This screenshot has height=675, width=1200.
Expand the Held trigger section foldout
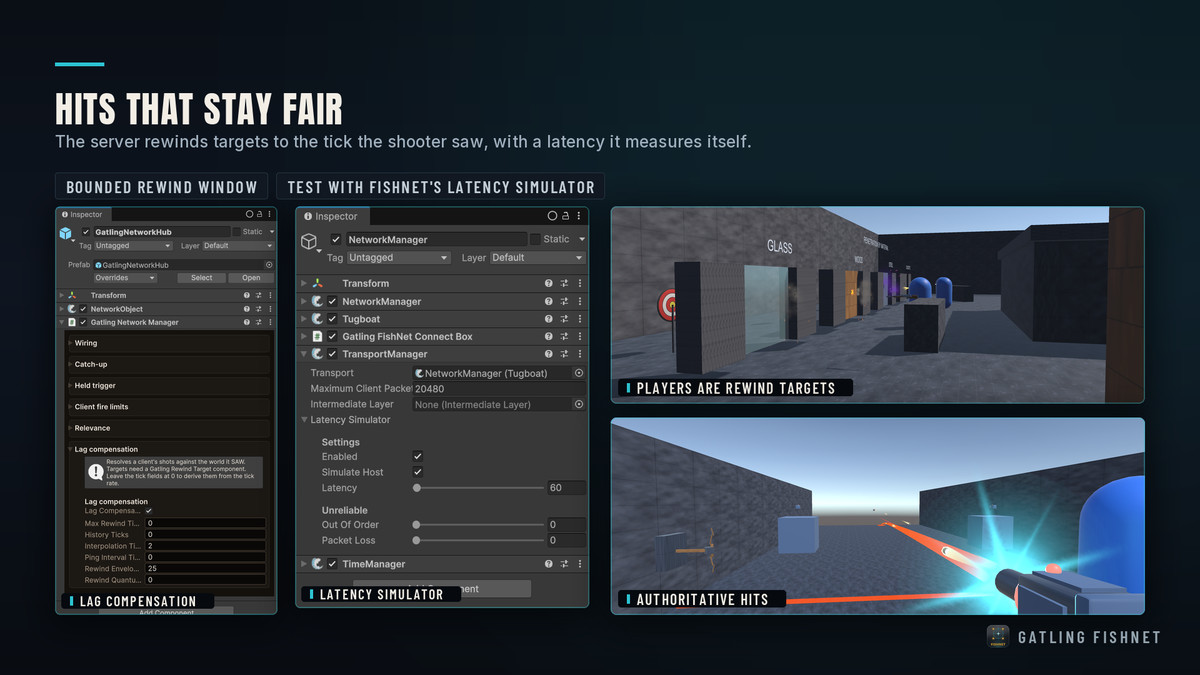click(x=70, y=385)
